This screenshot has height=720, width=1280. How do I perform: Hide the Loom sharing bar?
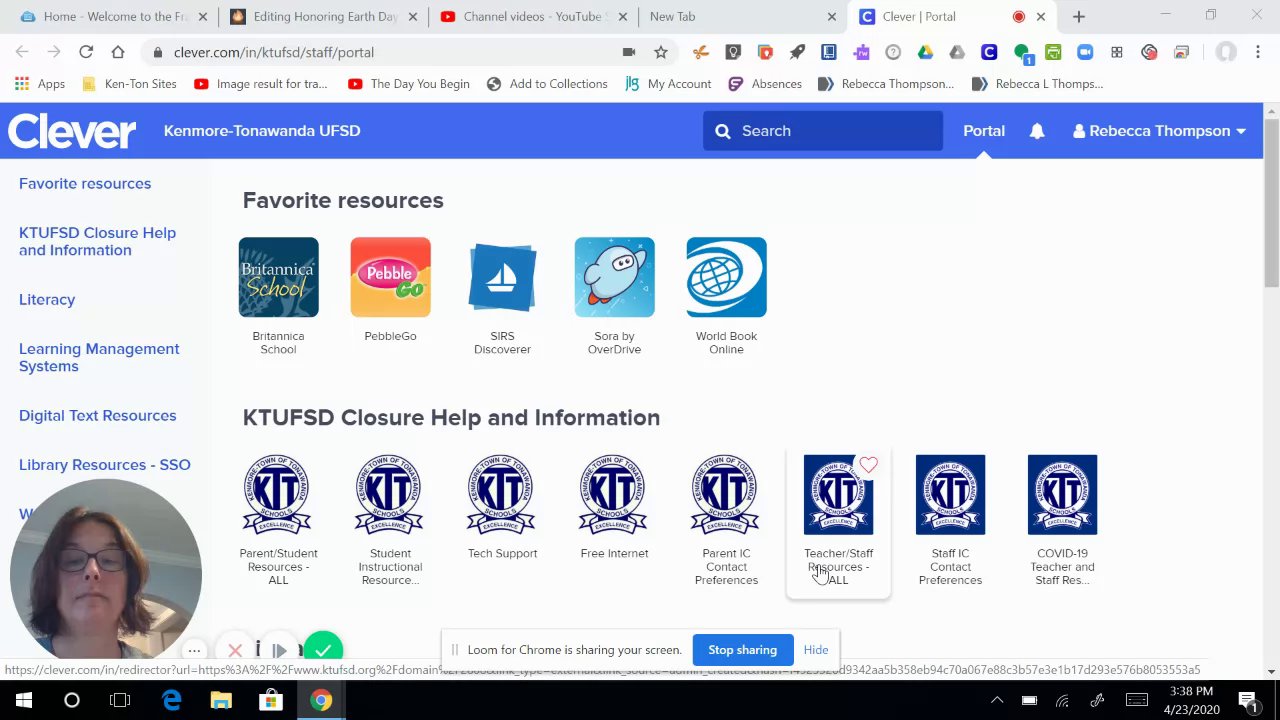815,650
